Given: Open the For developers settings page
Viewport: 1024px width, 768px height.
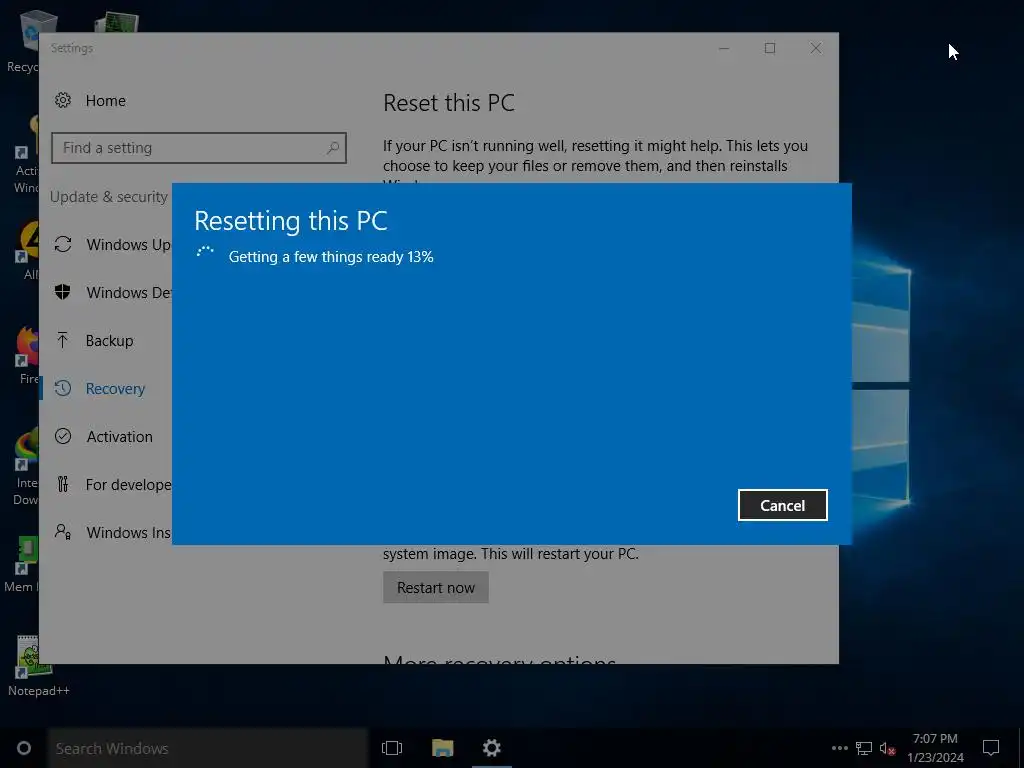Looking at the screenshot, I should click(x=129, y=485).
